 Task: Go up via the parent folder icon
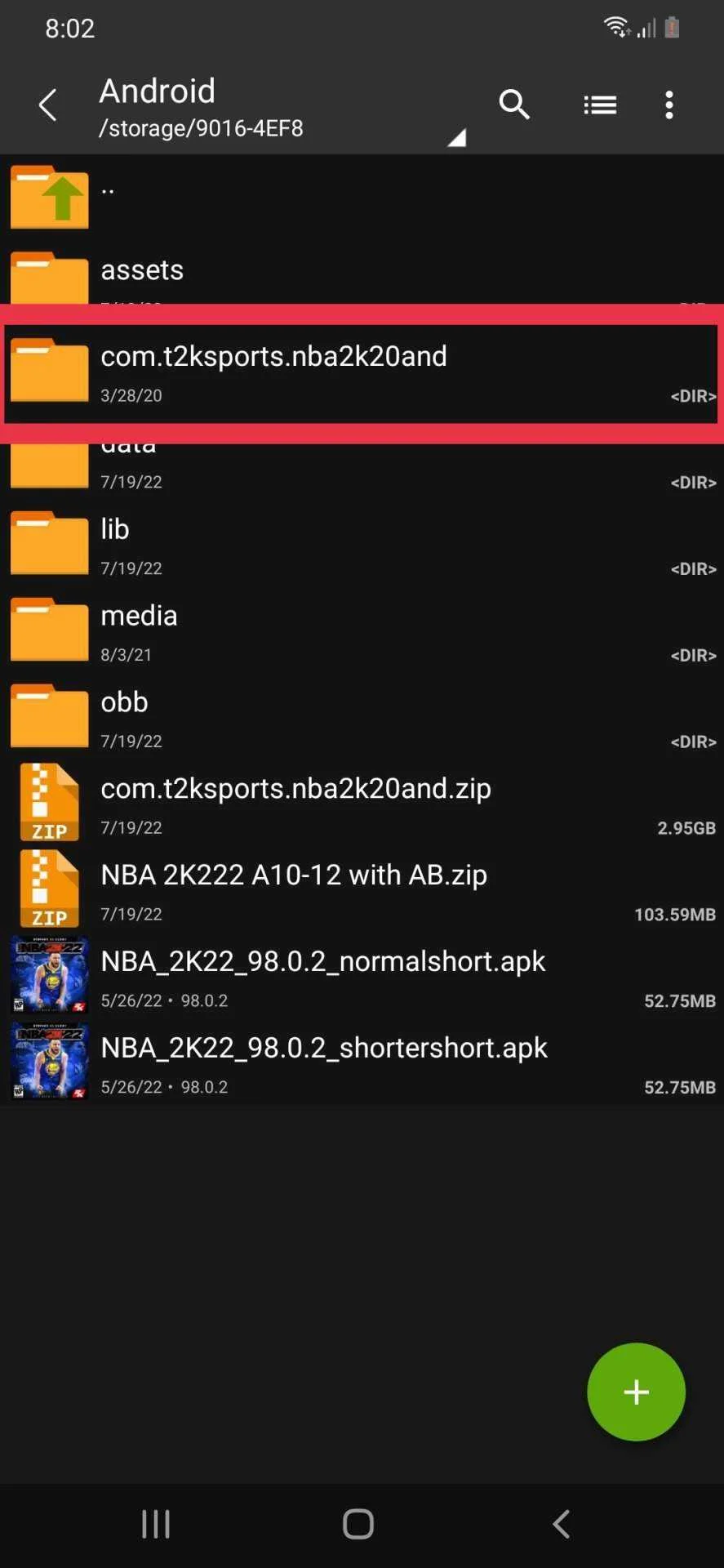[49, 197]
